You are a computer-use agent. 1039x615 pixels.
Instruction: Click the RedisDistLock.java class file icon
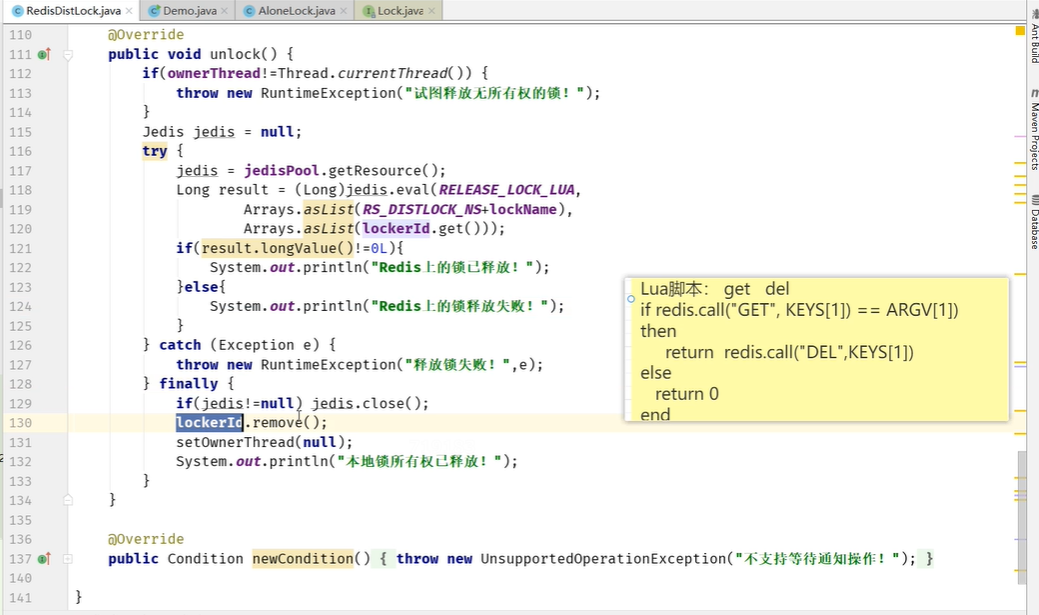point(18,11)
